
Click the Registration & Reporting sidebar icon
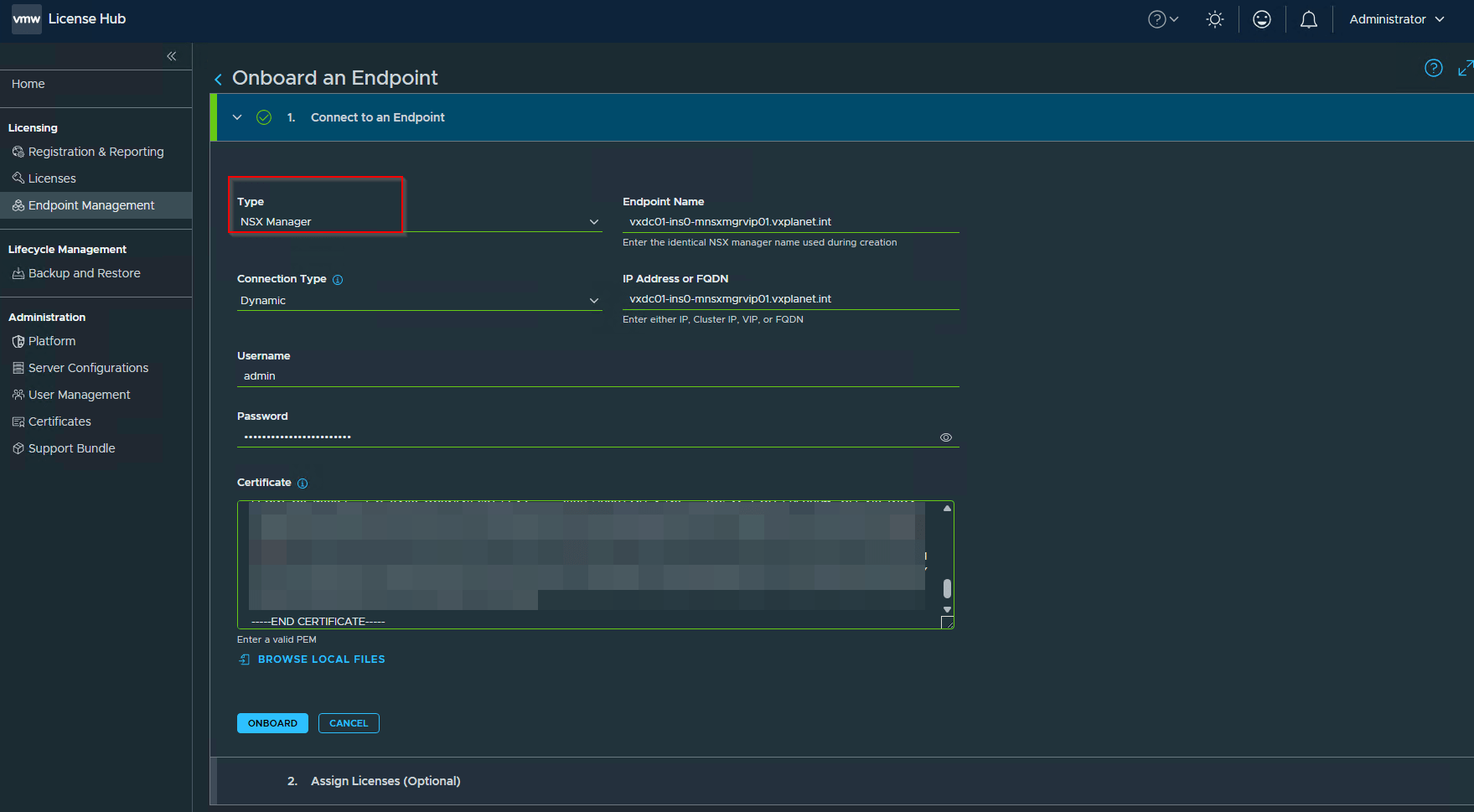coord(18,152)
